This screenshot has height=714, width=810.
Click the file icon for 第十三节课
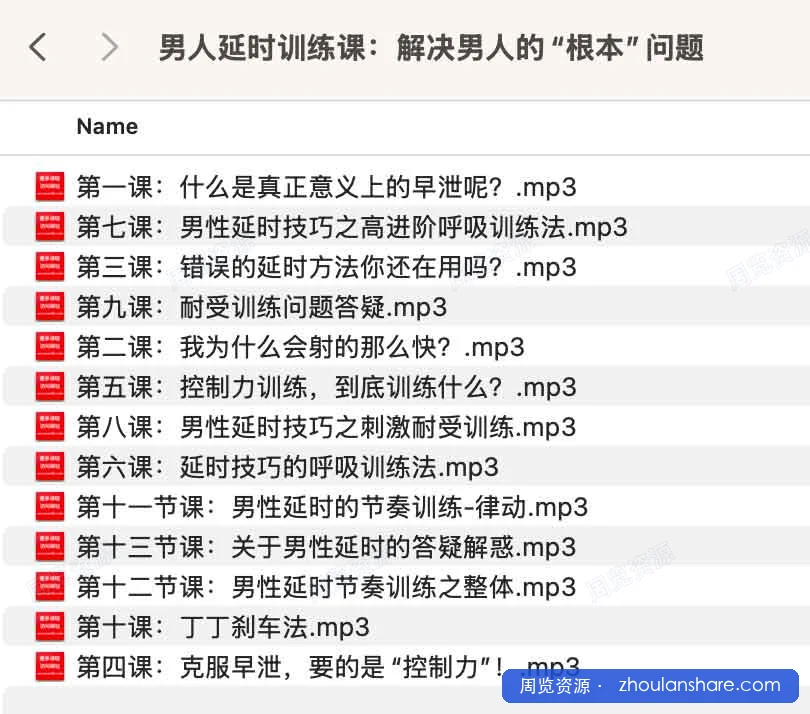point(50,547)
